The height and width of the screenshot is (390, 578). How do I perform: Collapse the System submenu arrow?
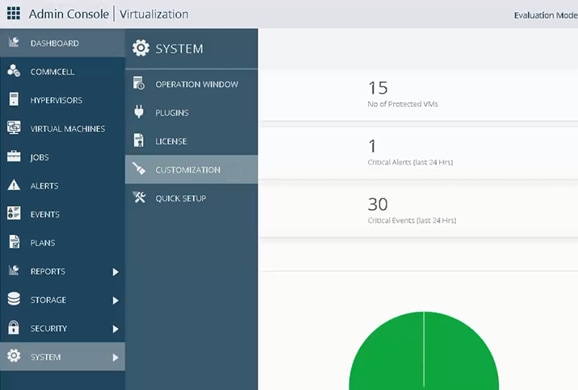pyautogui.click(x=115, y=358)
